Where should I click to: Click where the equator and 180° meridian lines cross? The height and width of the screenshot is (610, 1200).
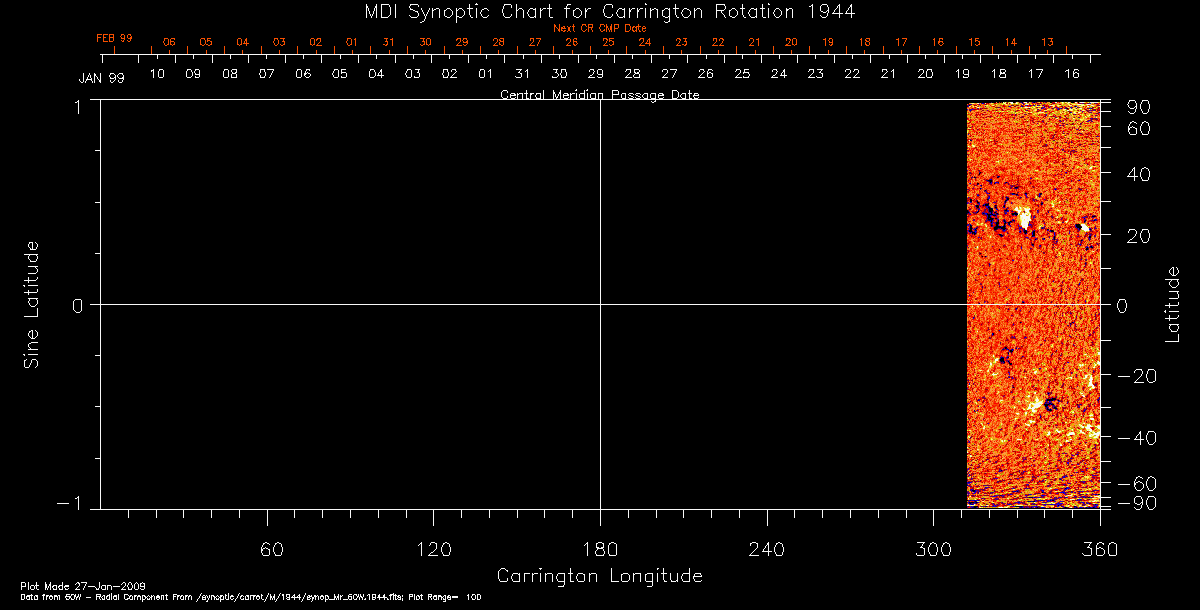click(x=600, y=304)
